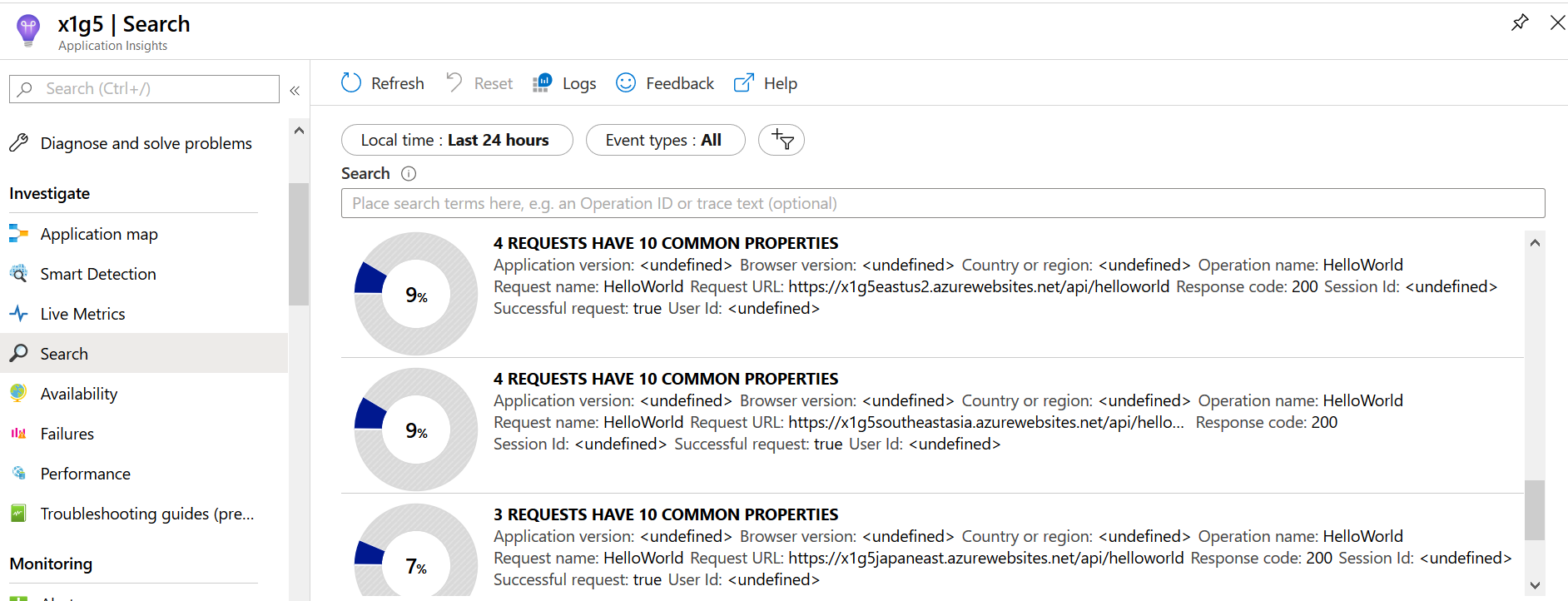Click the 'x1g5 | Search' page title
1568x601 pixels.
pyautogui.click(x=124, y=24)
